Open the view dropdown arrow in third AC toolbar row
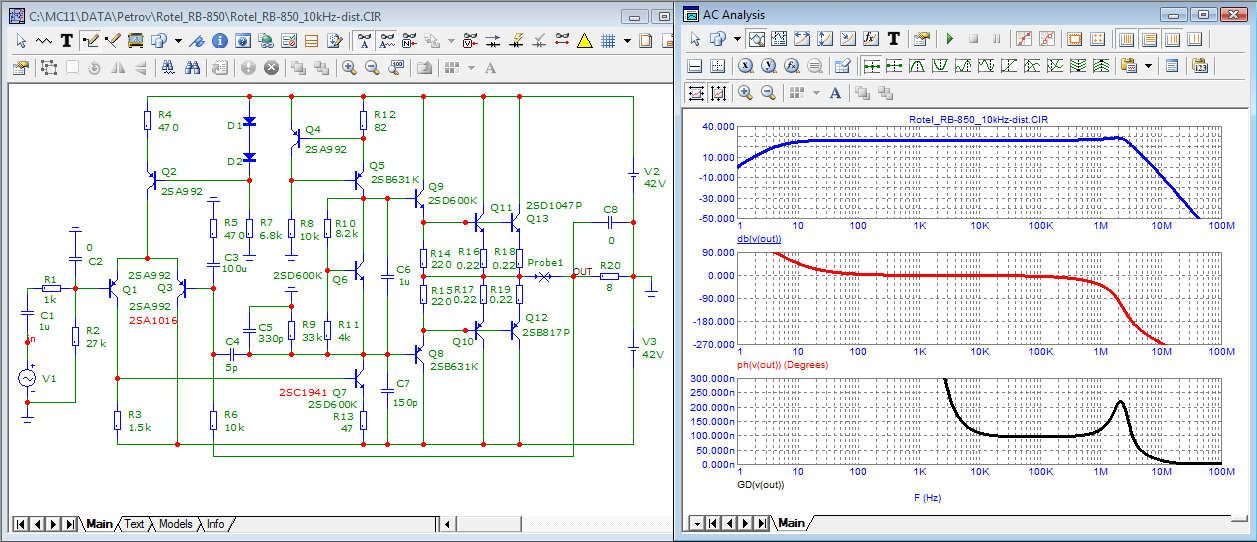Screen dimensions: 1257x542 coord(816,92)
